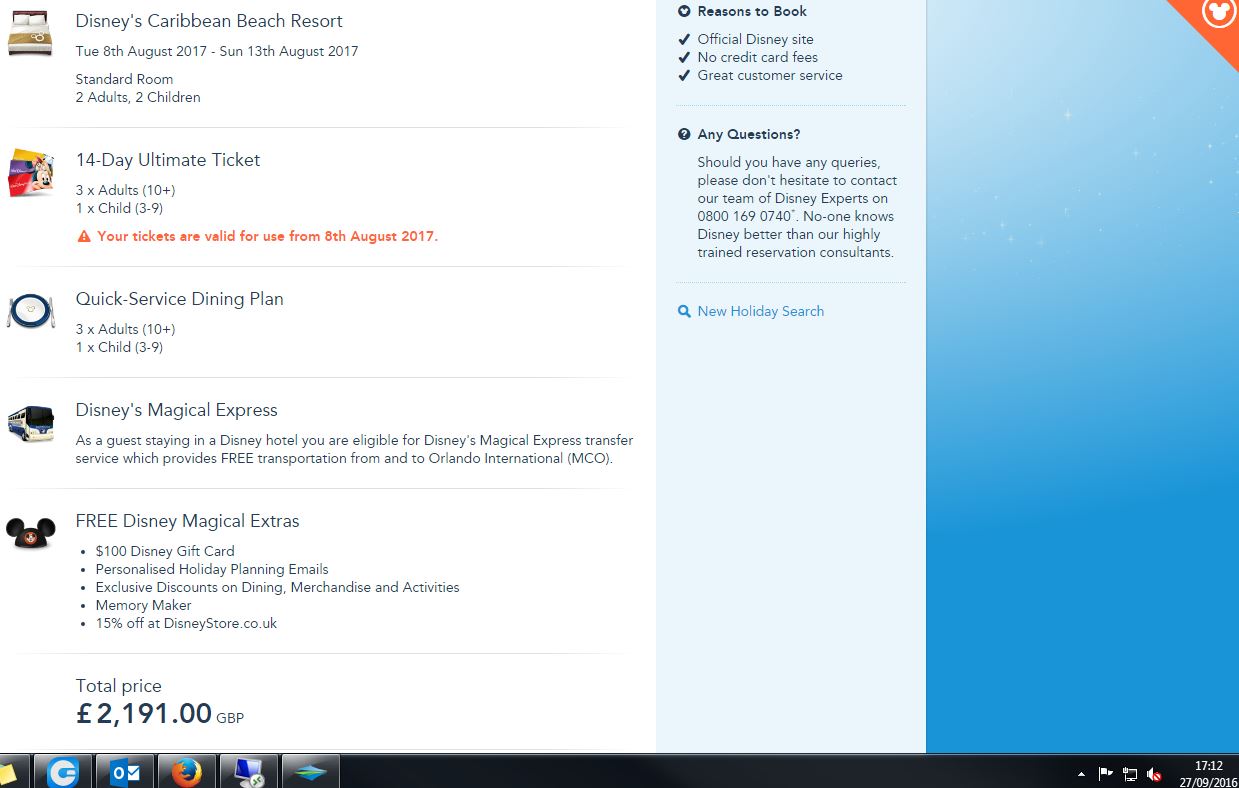Click the chevron icon beside Reasons to Book
1239x788 pixels.
(684, 12)
